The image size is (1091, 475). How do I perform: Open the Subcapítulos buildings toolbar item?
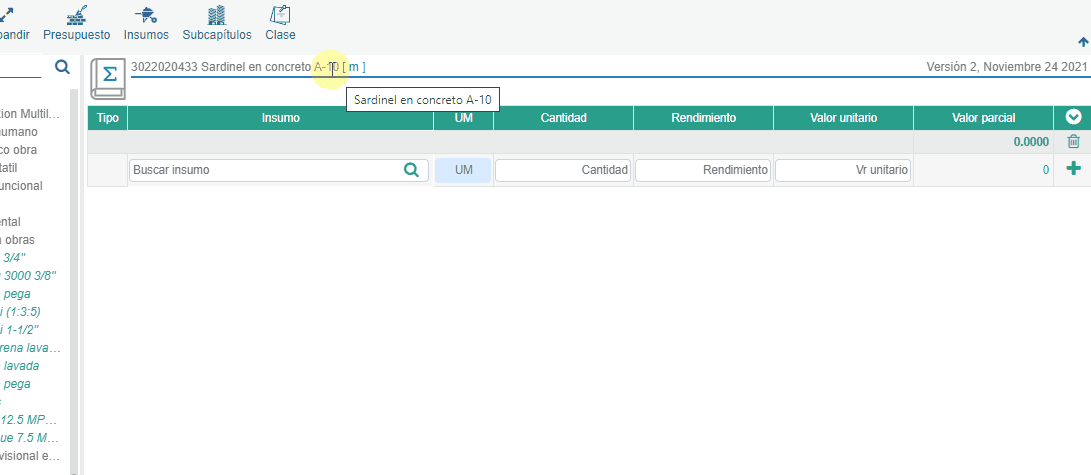pyautogui.click(x=217, y=22)
